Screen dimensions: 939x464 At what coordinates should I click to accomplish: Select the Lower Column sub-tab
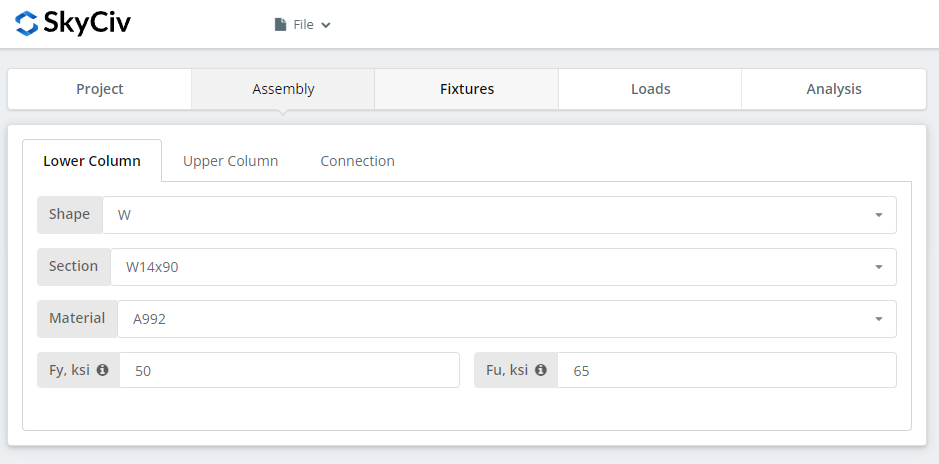(x=92, y=161)
